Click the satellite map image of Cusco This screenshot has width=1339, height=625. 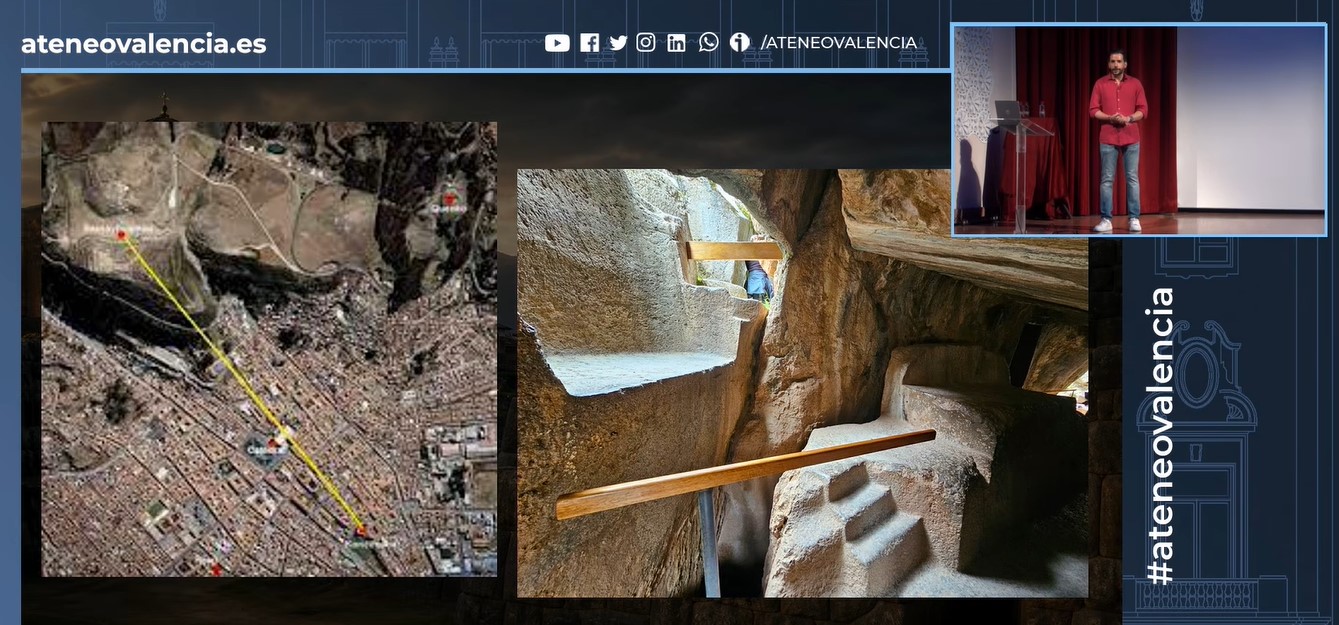[269, 349]
